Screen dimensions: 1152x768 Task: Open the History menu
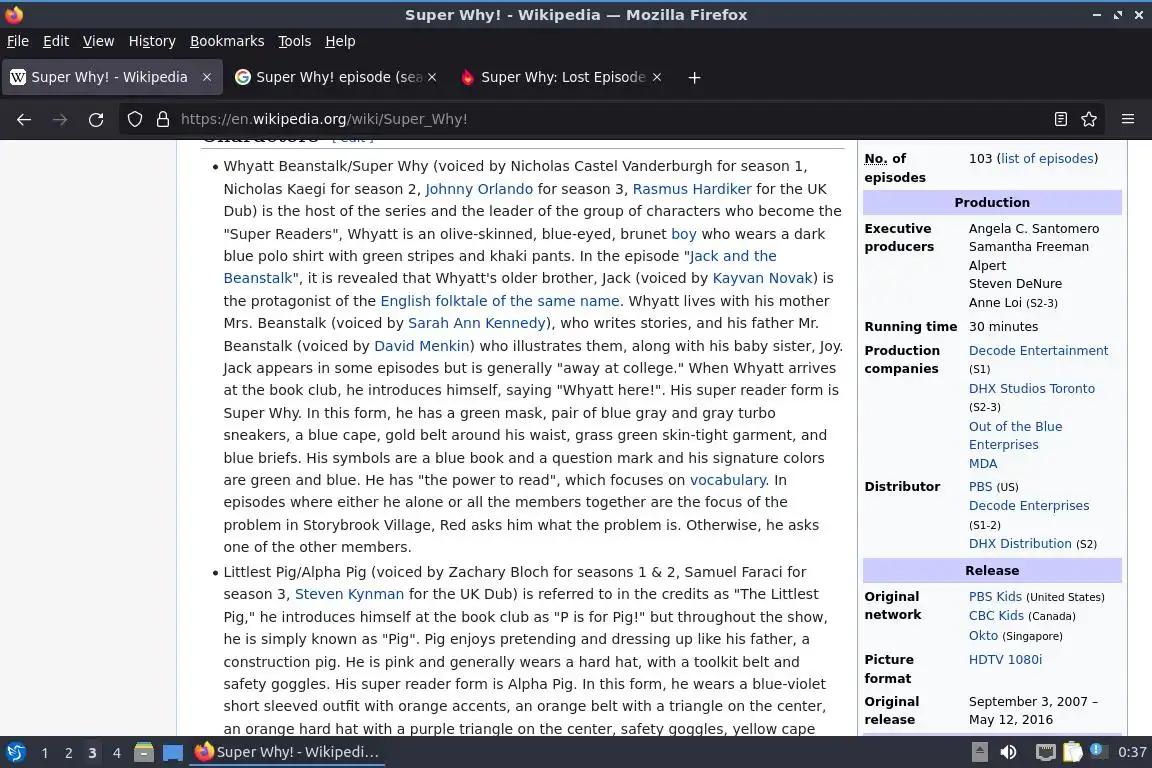tap(152, 41)
